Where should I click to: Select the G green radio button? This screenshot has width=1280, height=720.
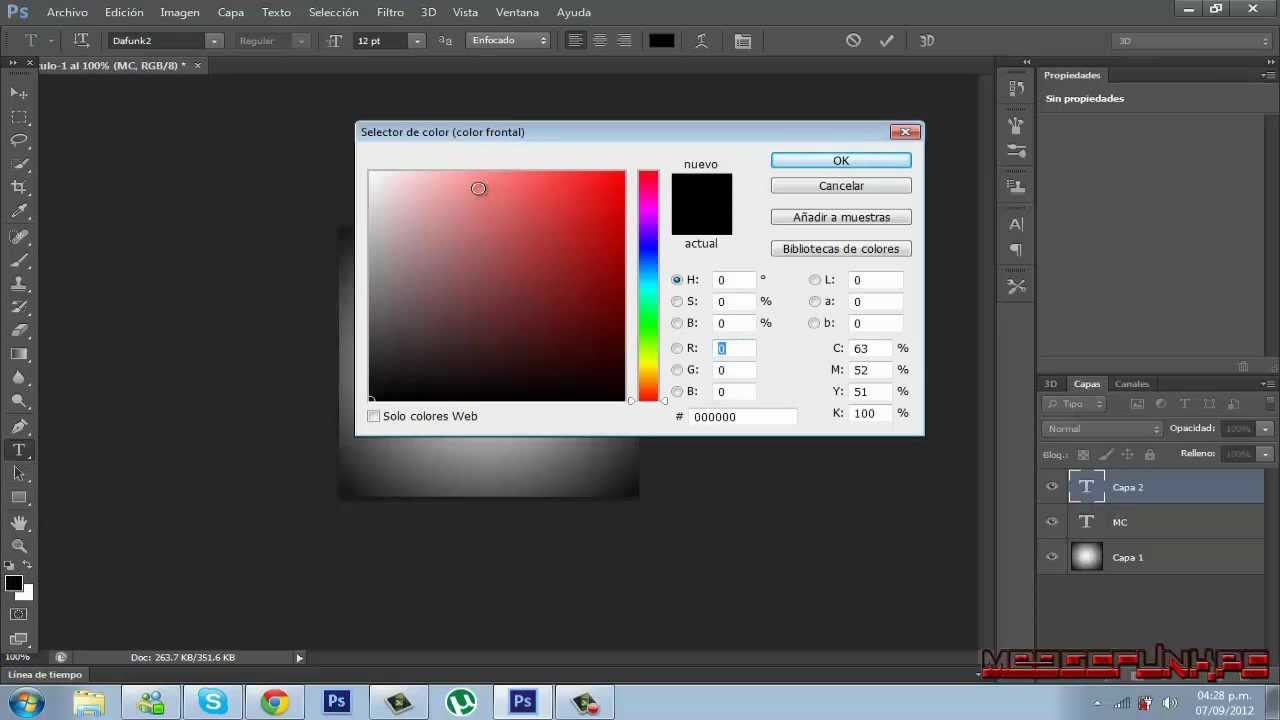[x=677, y=370]
